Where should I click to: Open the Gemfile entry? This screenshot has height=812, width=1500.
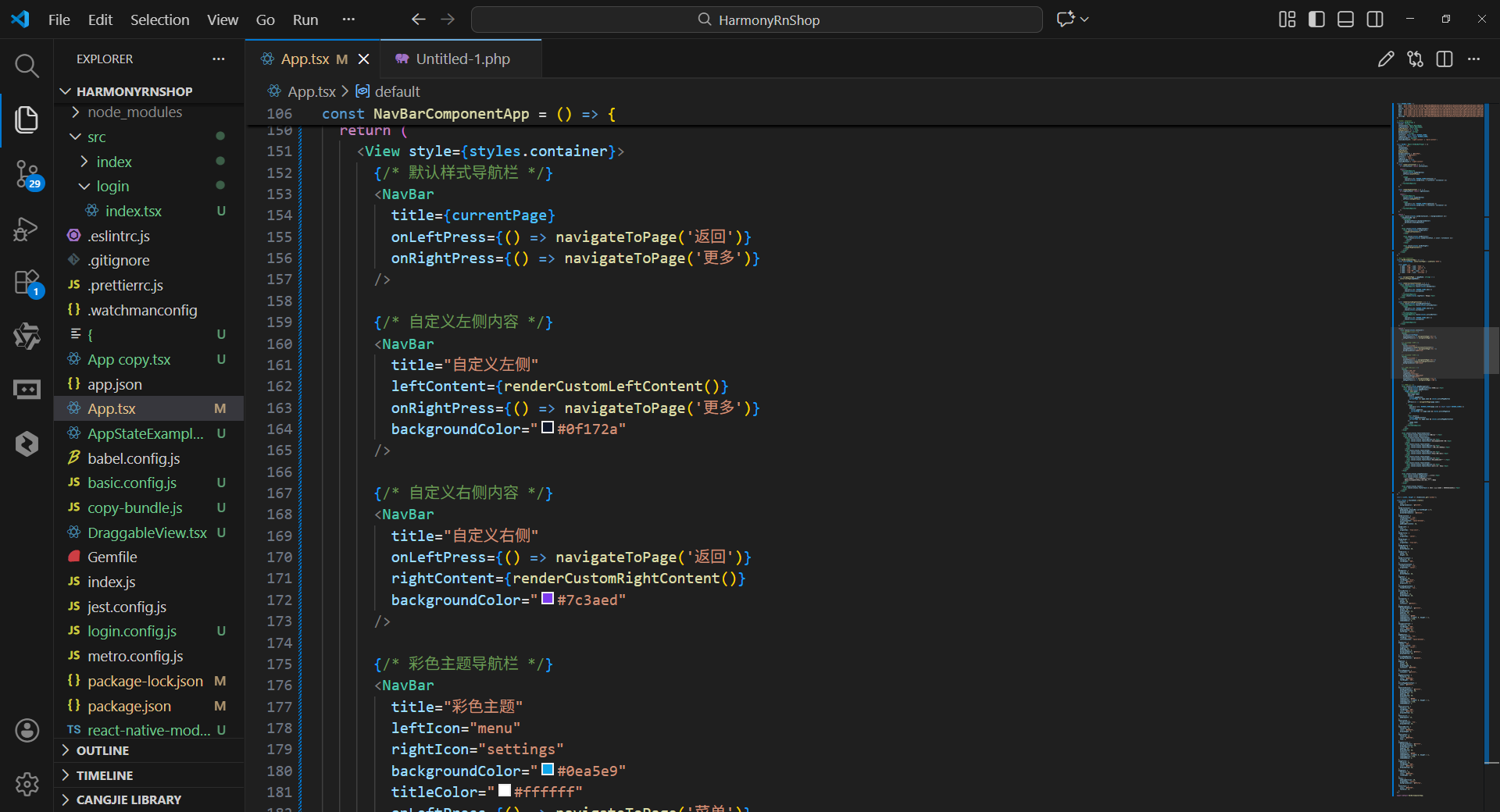(148, 557)
